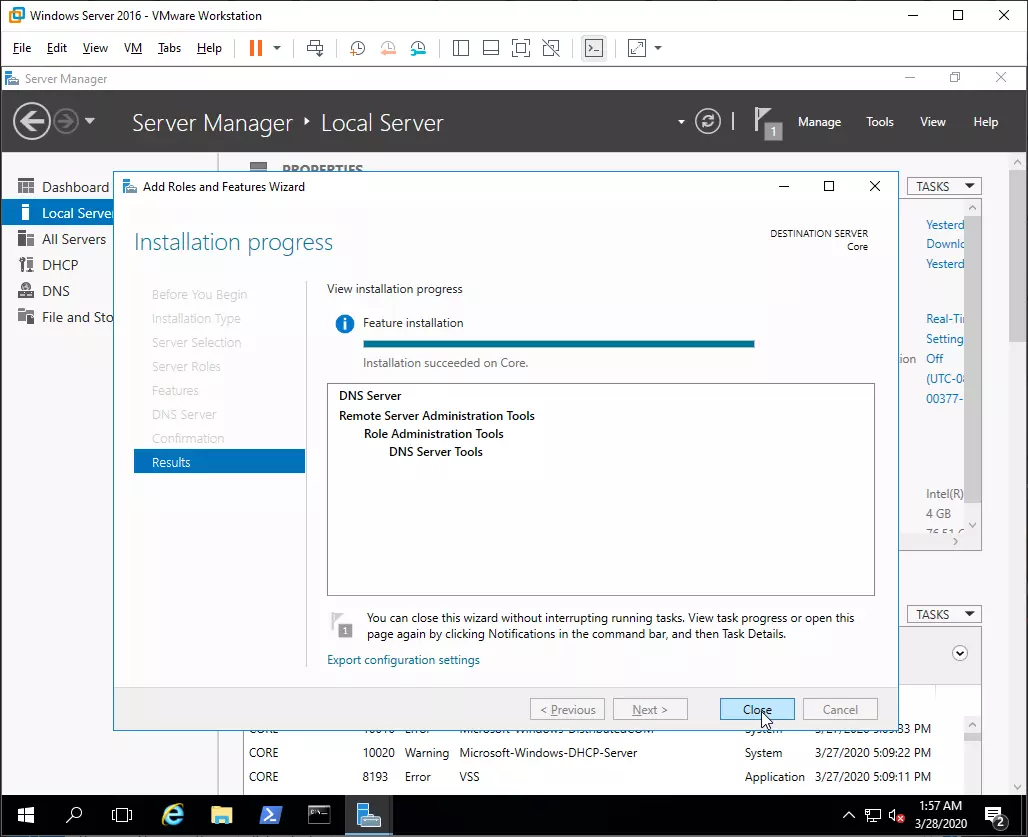This screenshot has width=1028, height=837.
Task: Open Windows taskbar search
Action: coord(73,815)
